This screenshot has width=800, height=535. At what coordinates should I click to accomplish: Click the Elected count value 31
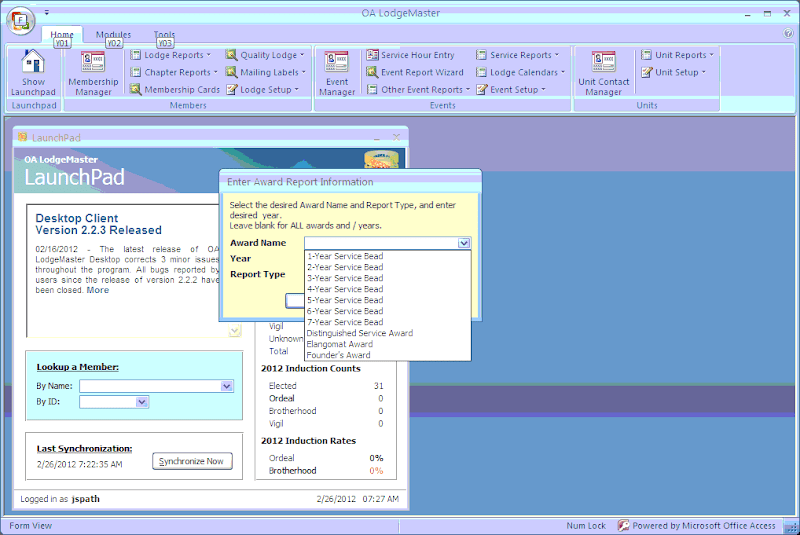coord(379,386)
